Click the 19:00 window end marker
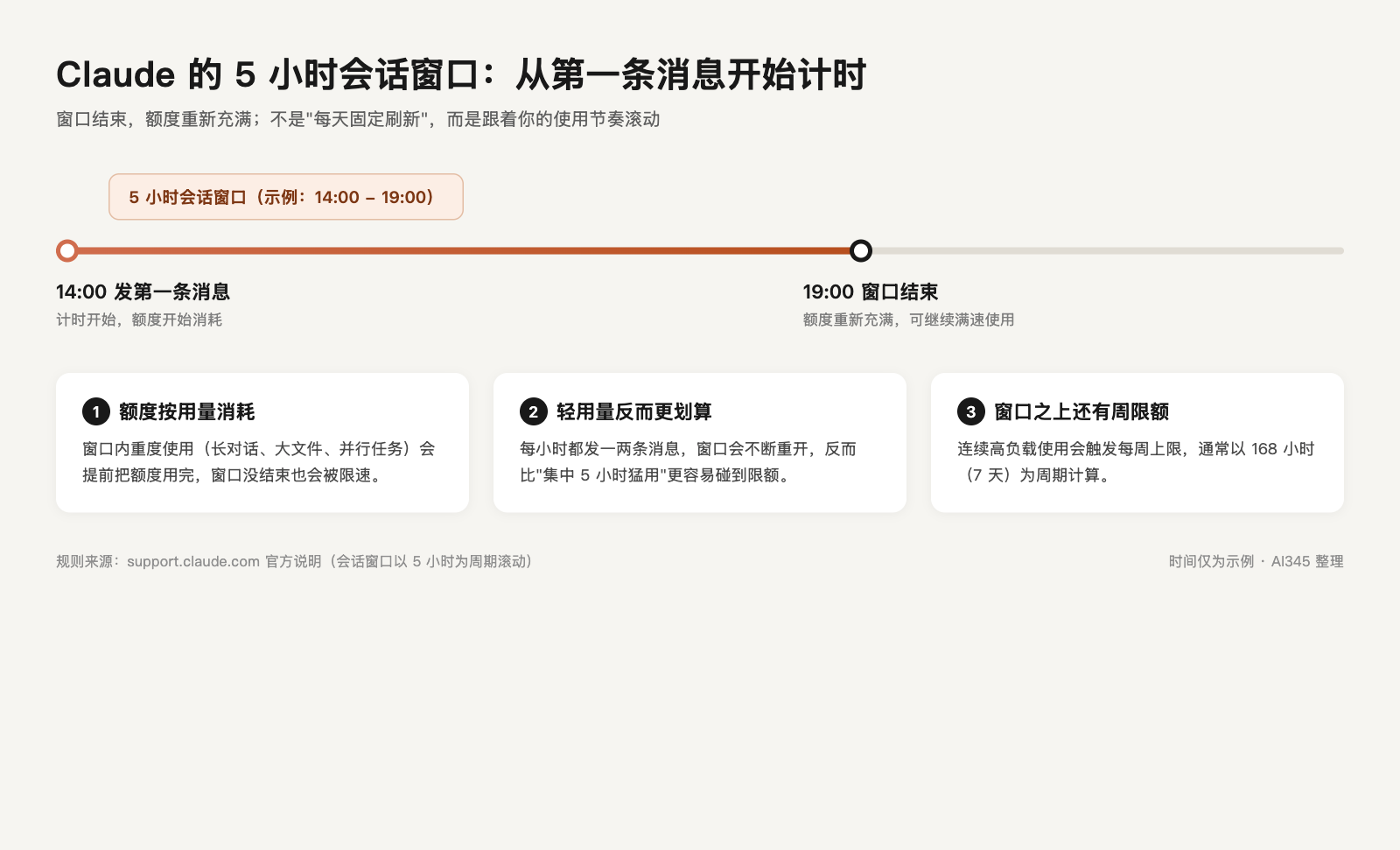 [861, 251]
